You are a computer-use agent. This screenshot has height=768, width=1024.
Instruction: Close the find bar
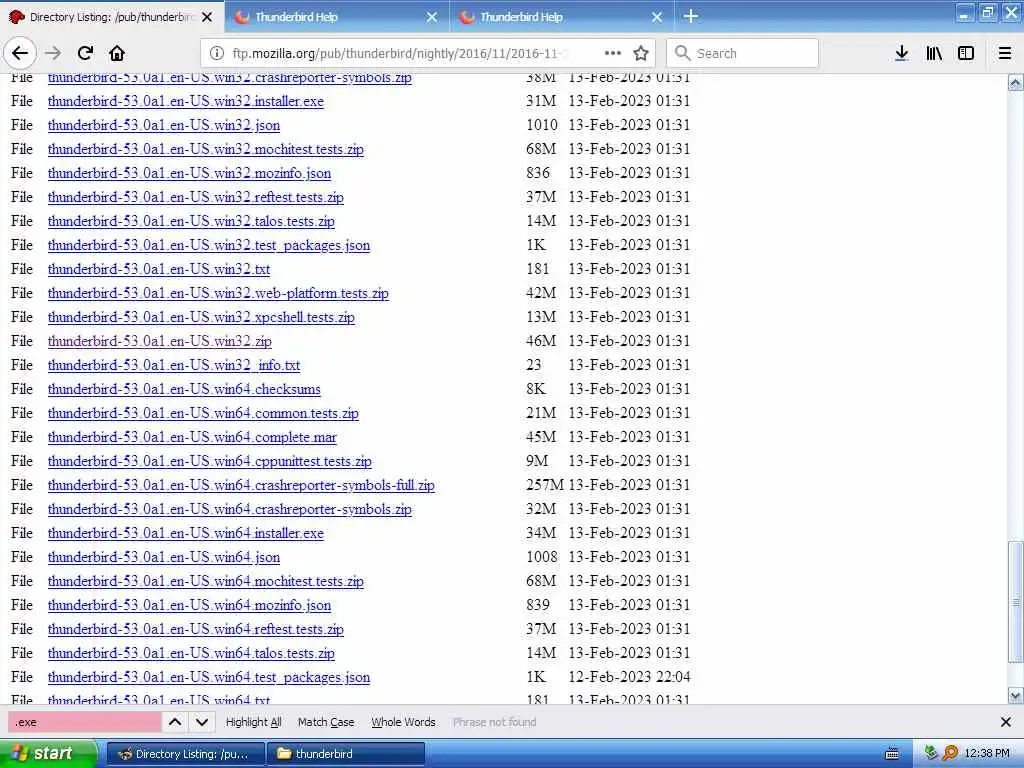point(1006,722)
